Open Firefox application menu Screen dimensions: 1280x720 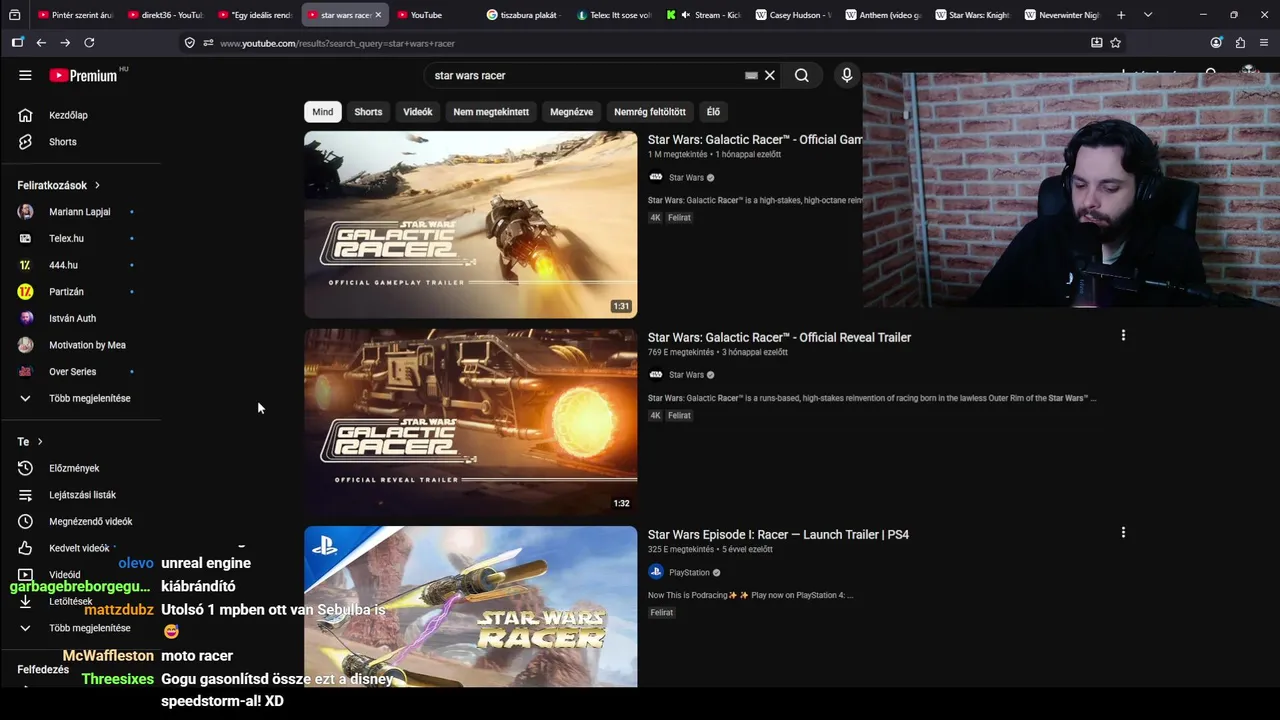(1264, 43)
